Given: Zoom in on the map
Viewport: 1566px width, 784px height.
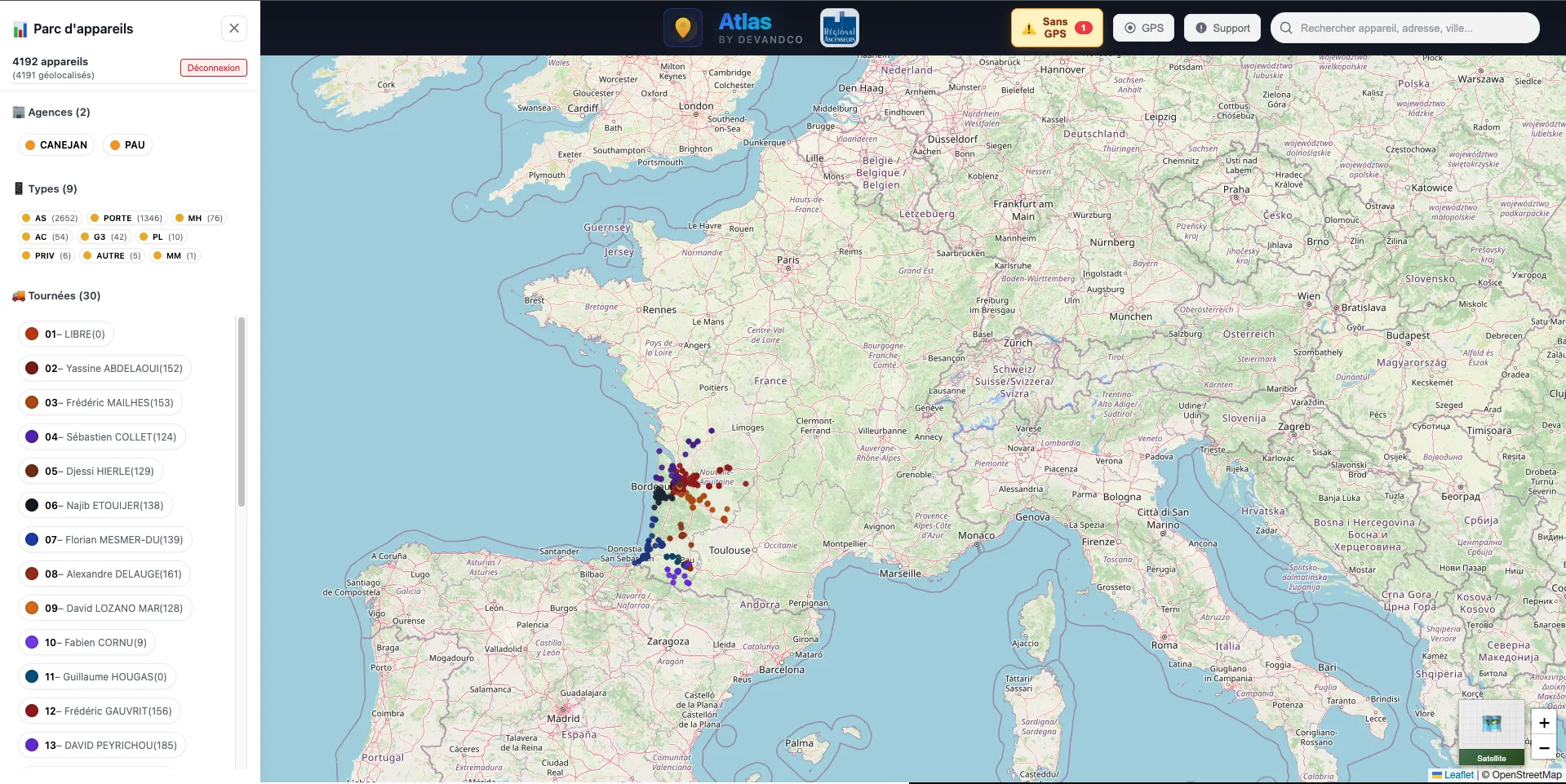Looking at the screenshot, I should 1544,723.
